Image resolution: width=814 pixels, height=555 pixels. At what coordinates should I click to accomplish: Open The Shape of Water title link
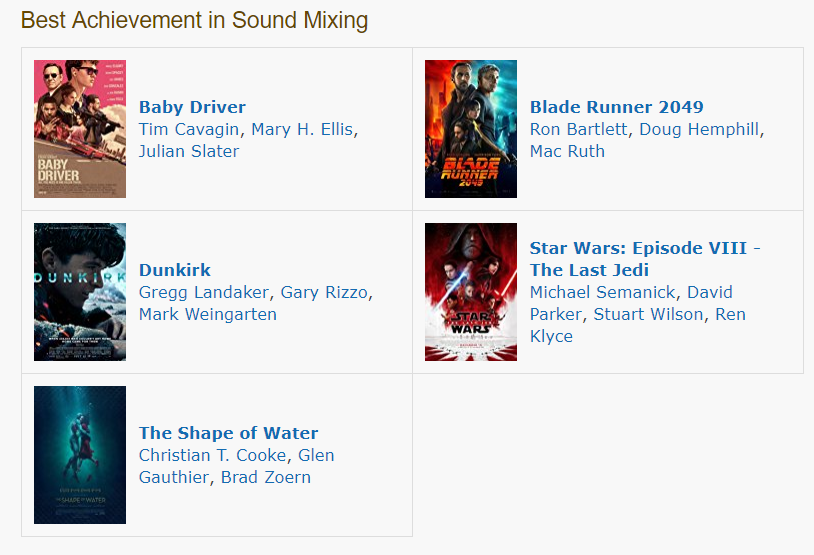(228, 433)
